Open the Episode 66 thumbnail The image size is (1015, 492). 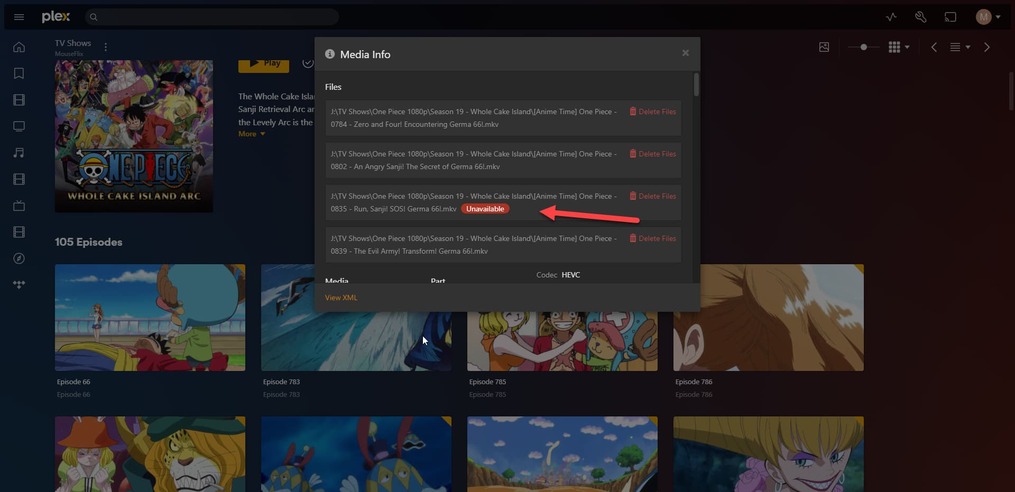tap(150, 317)
